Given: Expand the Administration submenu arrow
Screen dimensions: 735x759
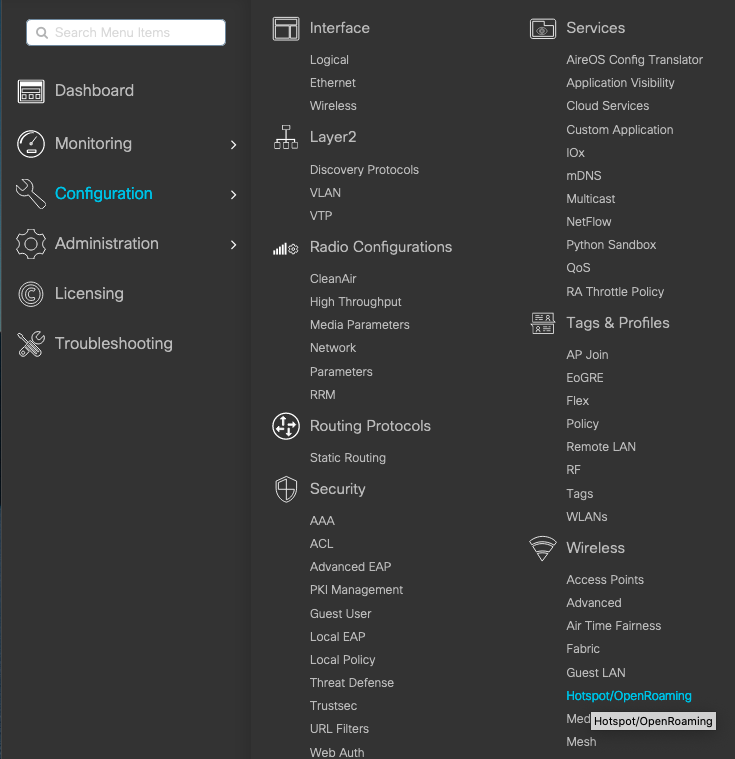Looking at the screenshot, I should click(x=234, y=245).
